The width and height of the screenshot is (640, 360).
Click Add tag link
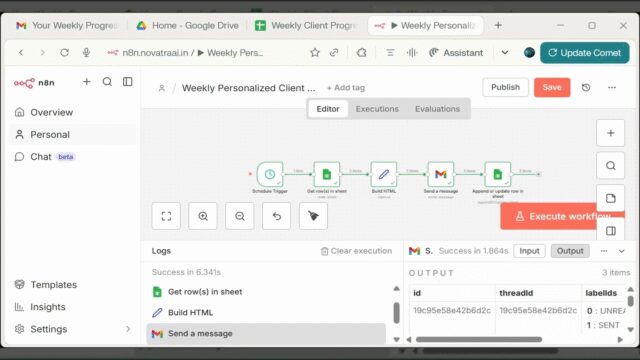[x=346, y=88]
